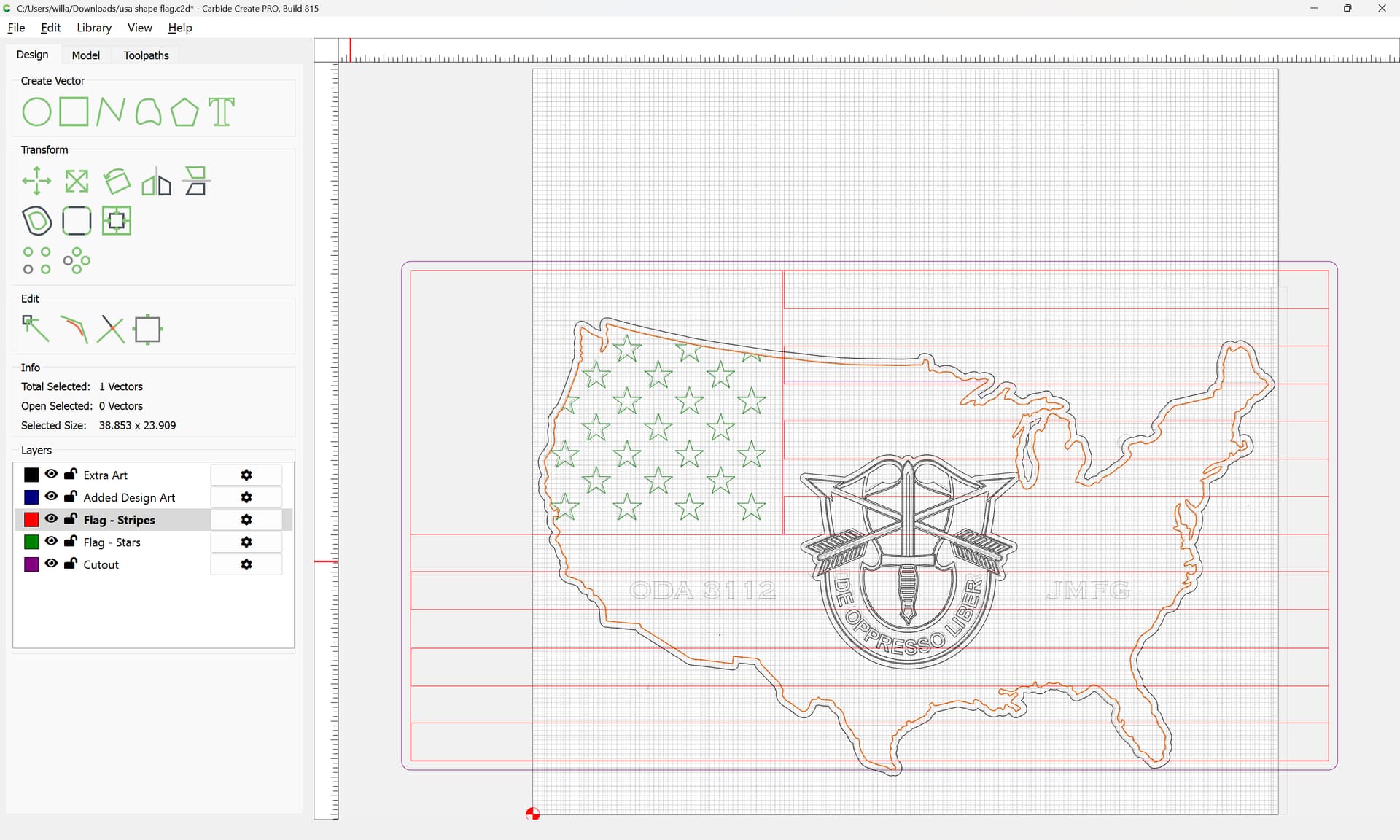Switch to the Toolpaths tab
1400x840 pixels.
[x=146, y=55]
